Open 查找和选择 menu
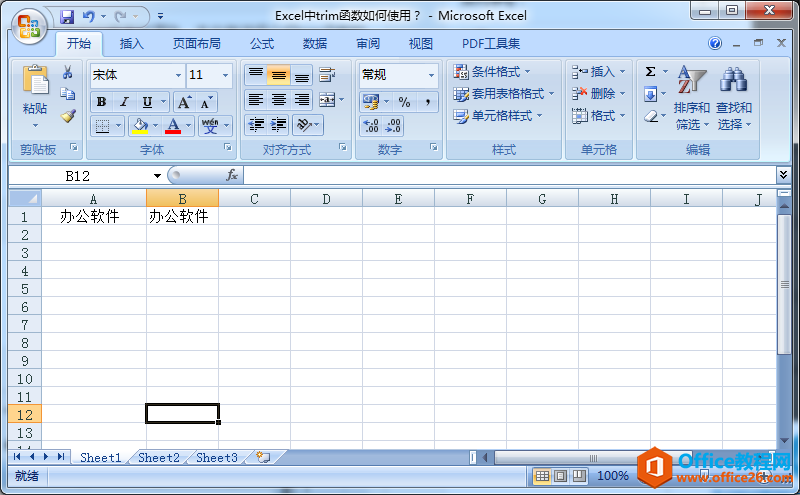 (734, 97)
